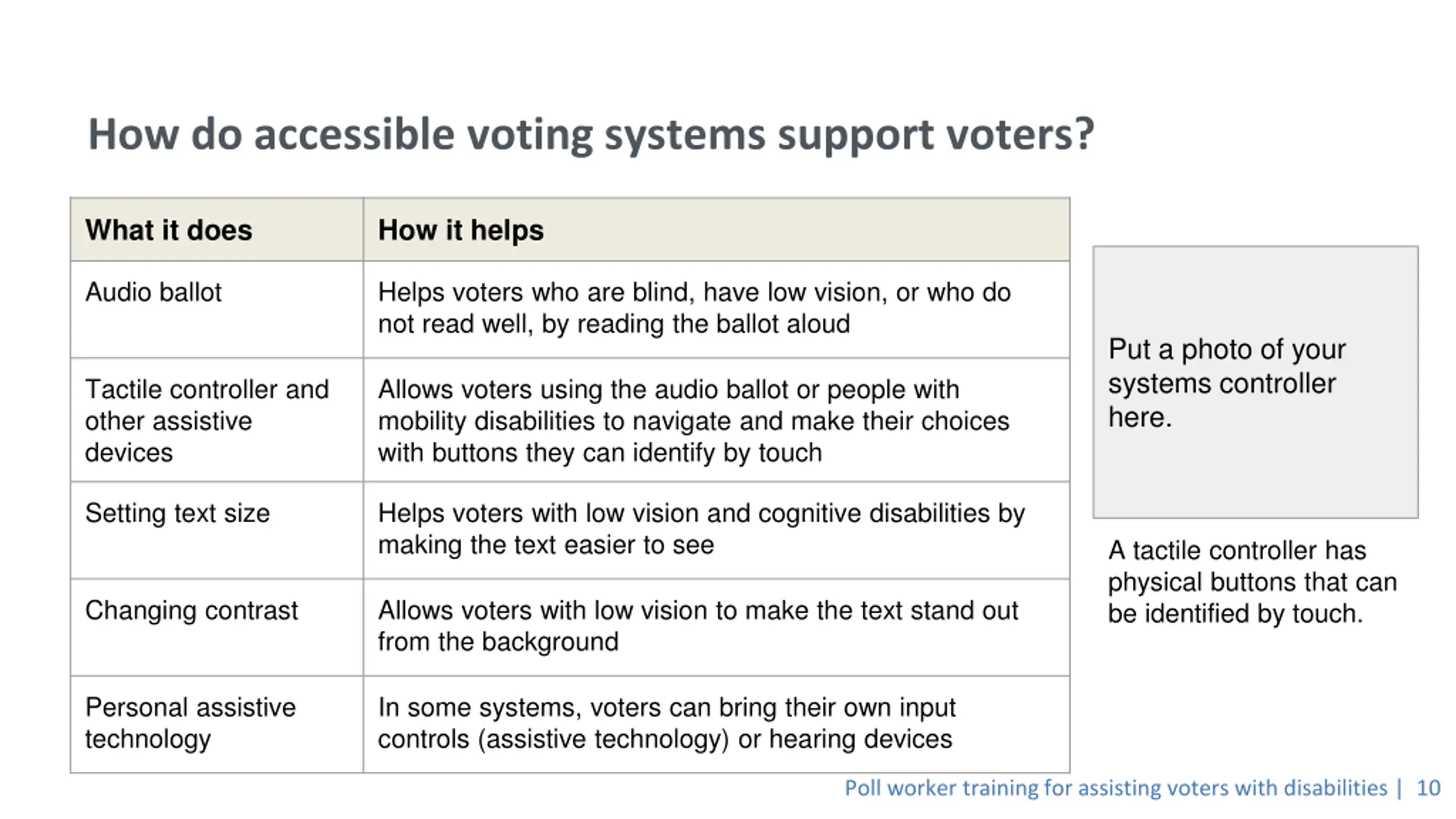Viewport: 1456px width, 819px height.
Task: Click the cell about bringing own input controls
Action: tap(717, 725)
